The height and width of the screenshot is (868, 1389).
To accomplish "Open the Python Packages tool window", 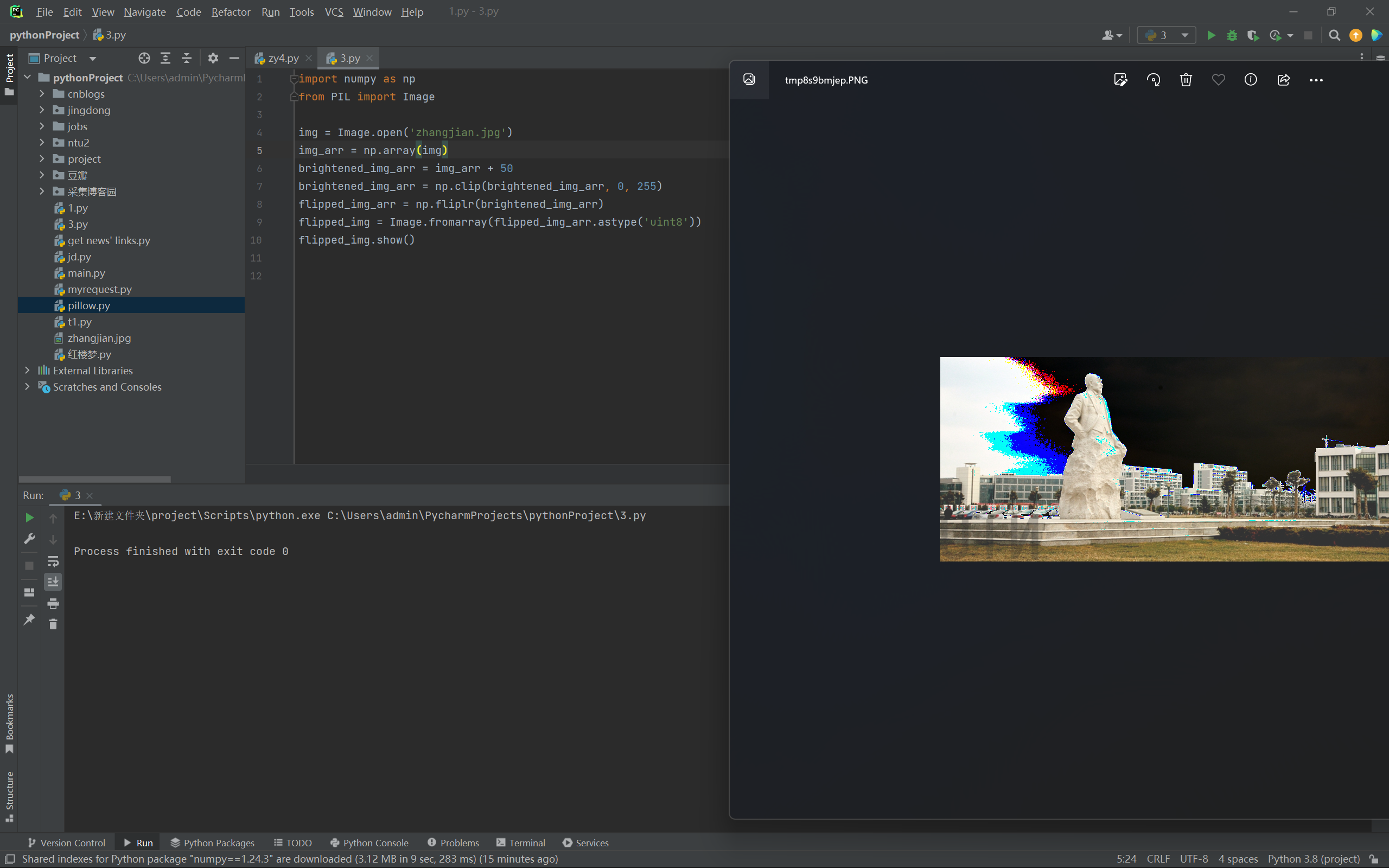I will (x=212, y=842).
